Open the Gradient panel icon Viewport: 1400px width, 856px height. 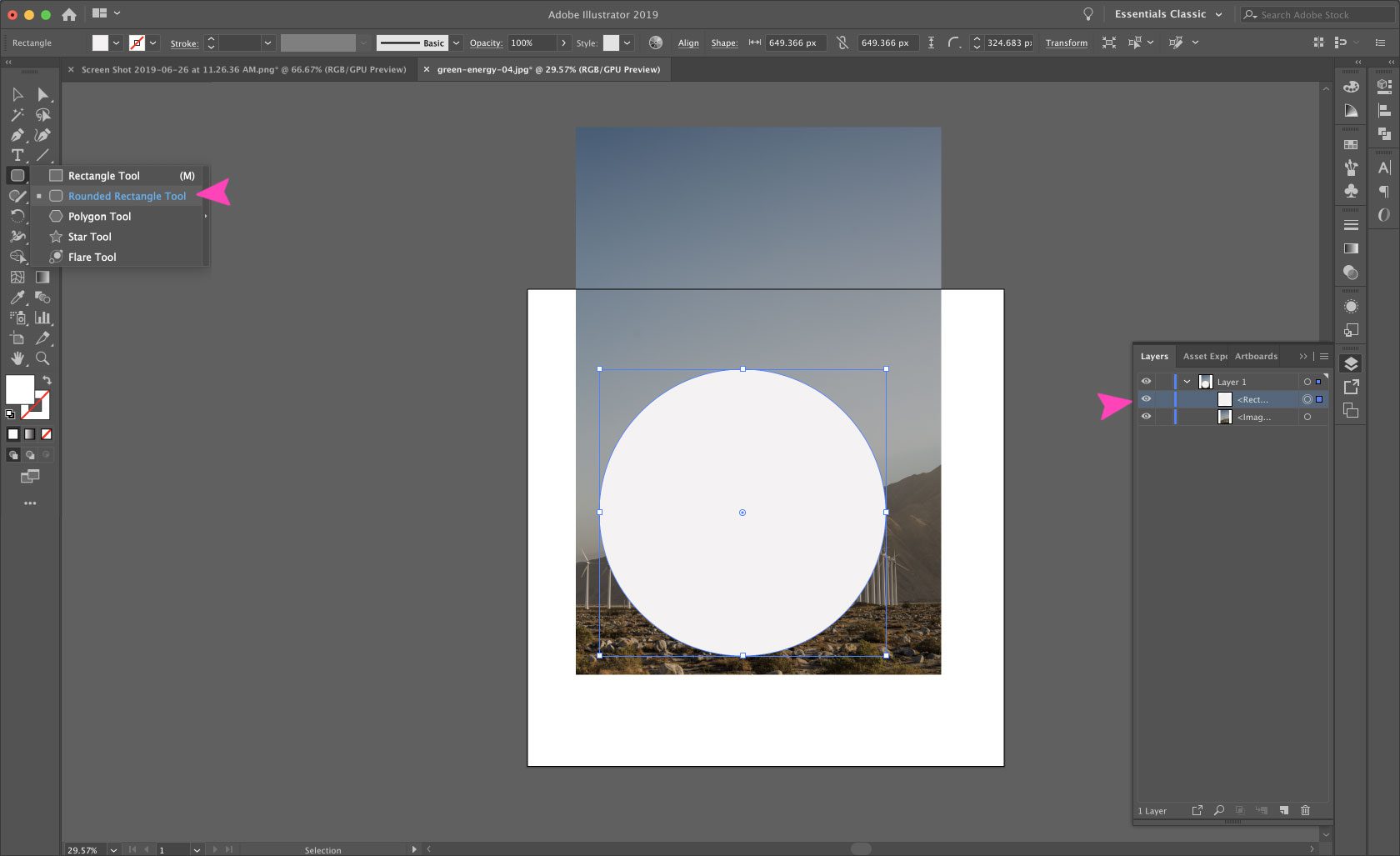point(1350,248)
